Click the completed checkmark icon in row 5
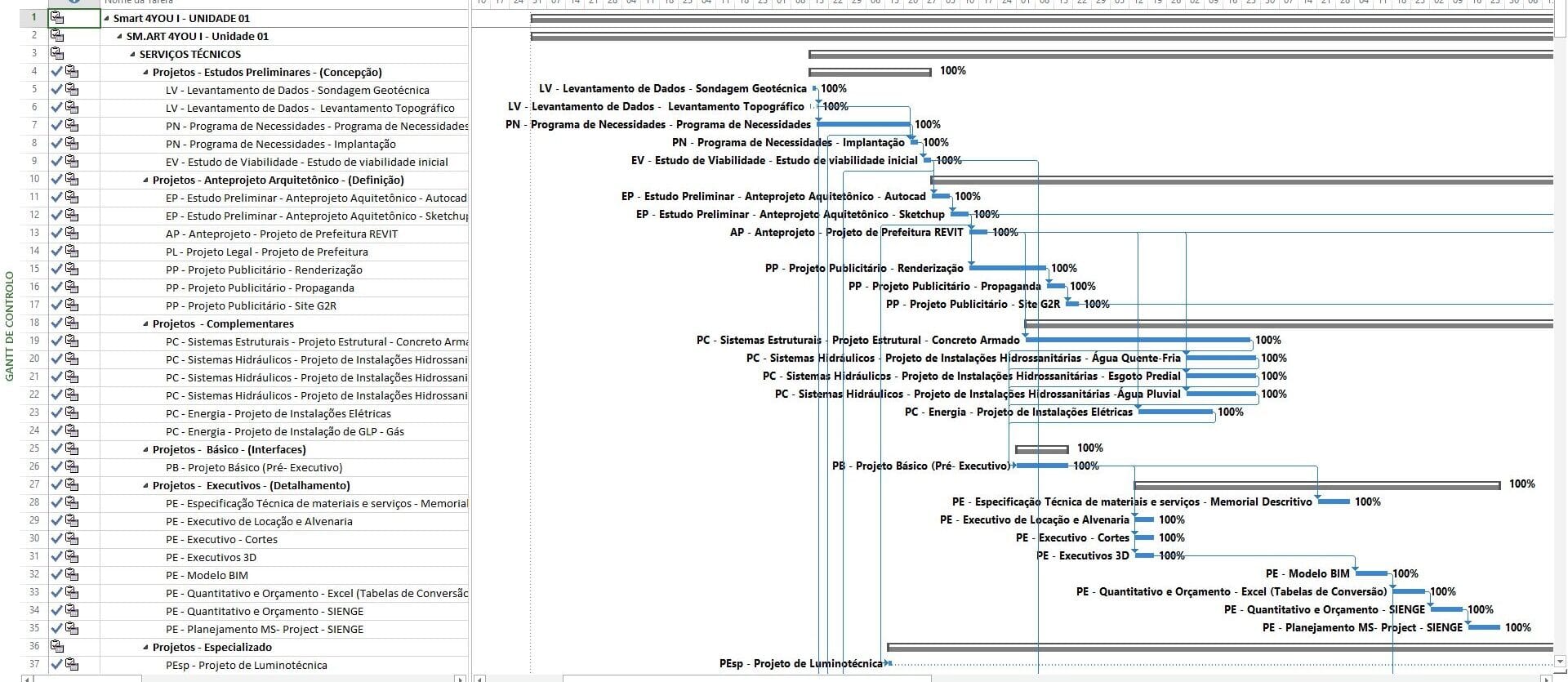1568x682 pixels. [56, 90]
